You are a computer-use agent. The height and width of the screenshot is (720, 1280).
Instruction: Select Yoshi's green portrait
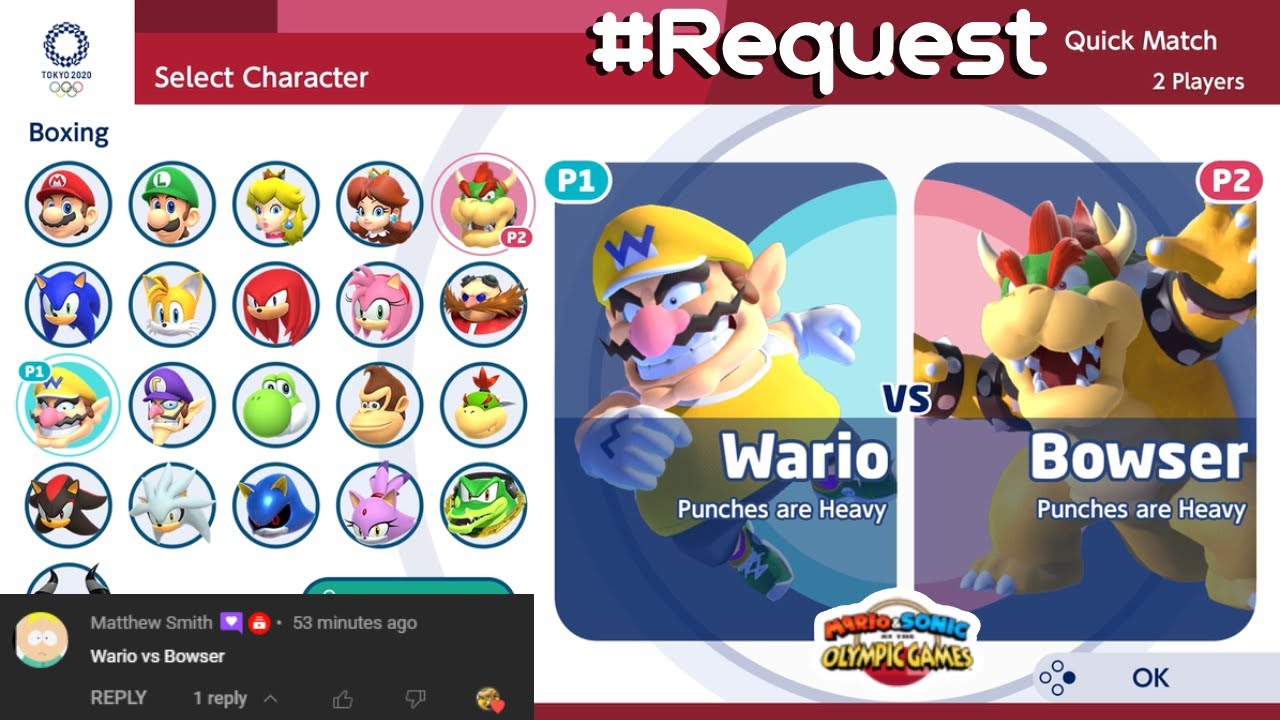tap(276, 405)
